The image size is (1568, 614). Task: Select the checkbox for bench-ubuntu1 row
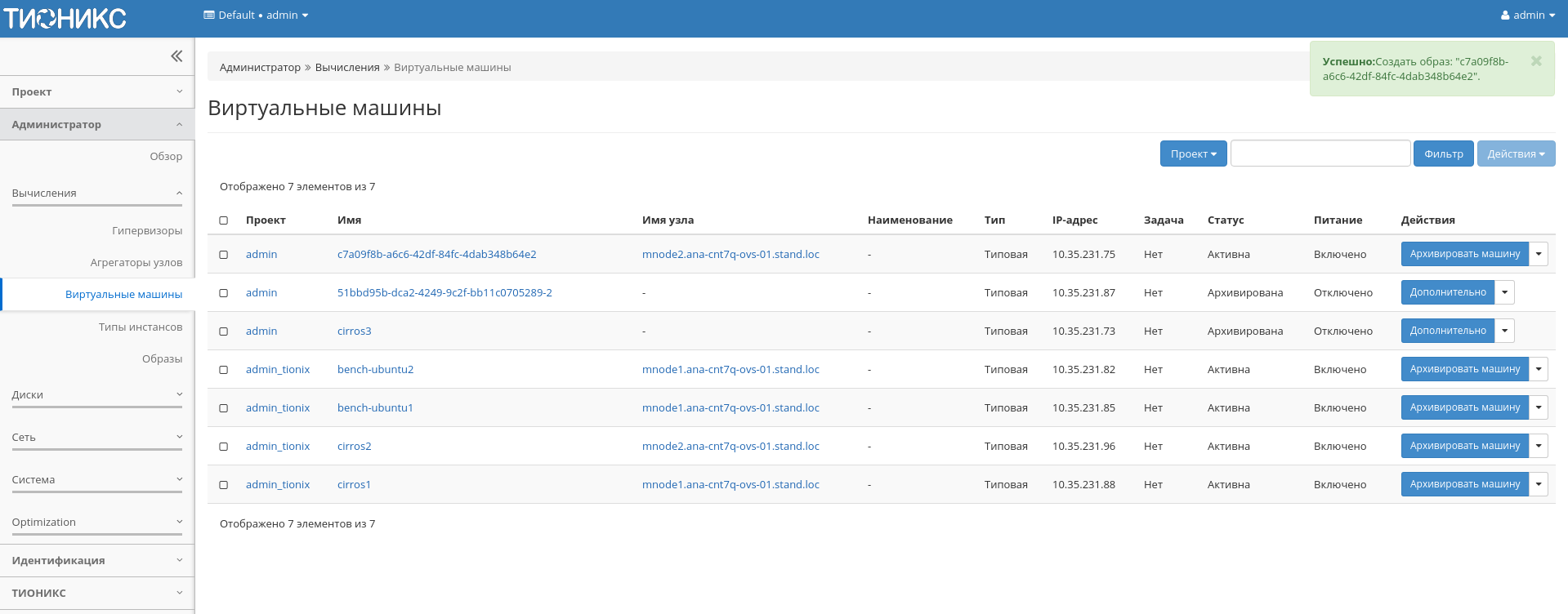(224, 408)
